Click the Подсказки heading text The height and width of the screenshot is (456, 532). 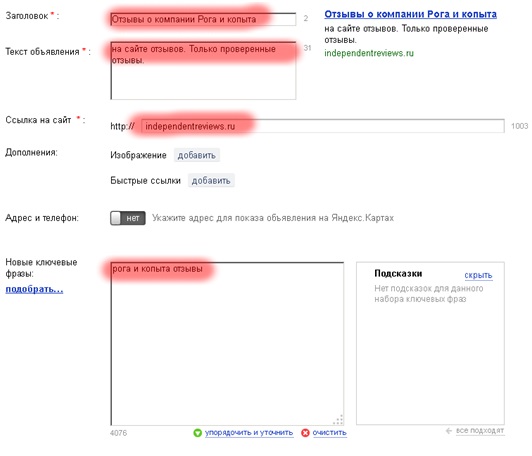(x=398, y=273)
